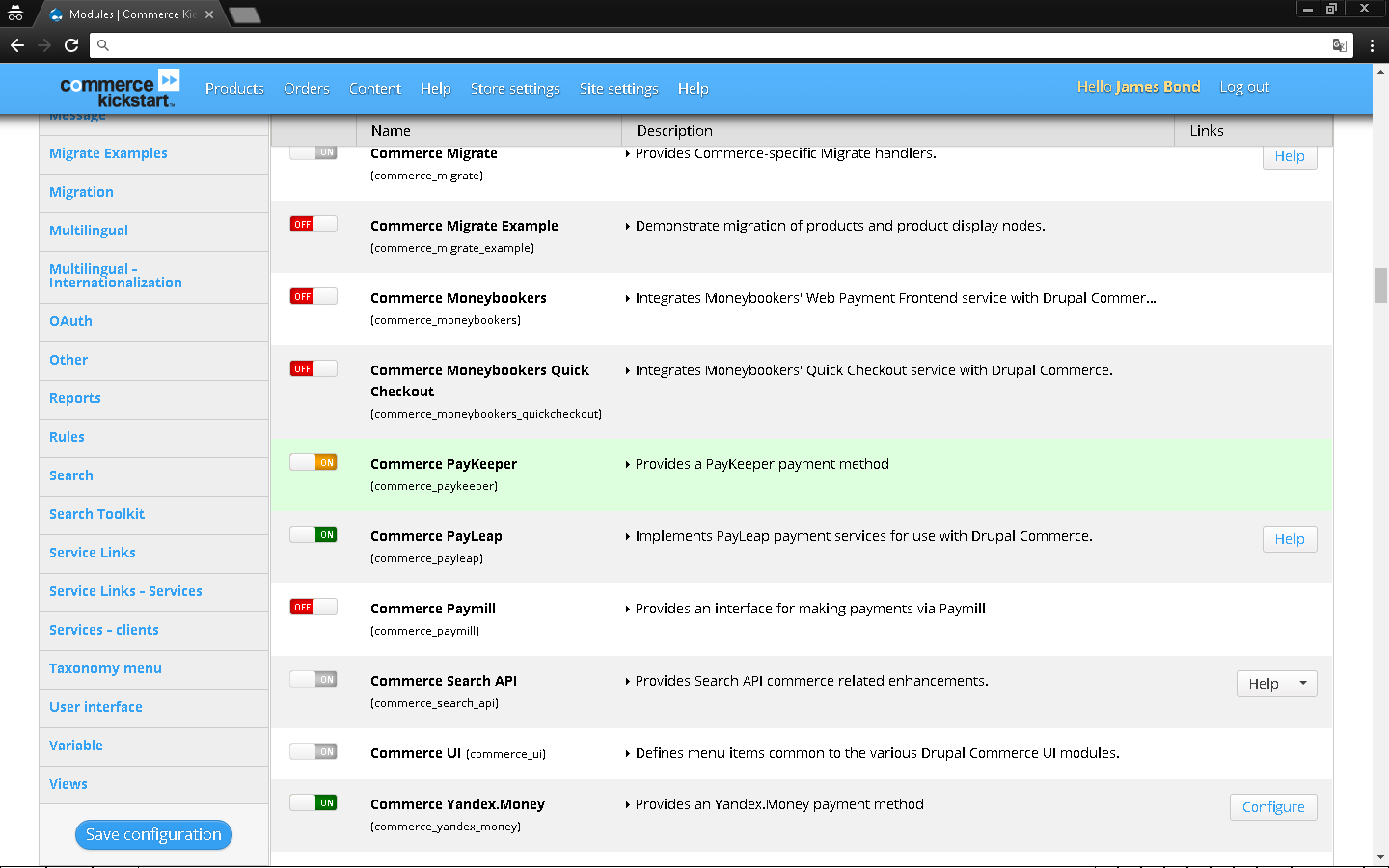This screenshot has width=1389, height=868.
Task: Click the browser forward arrow
Action: tap(44, 45)
